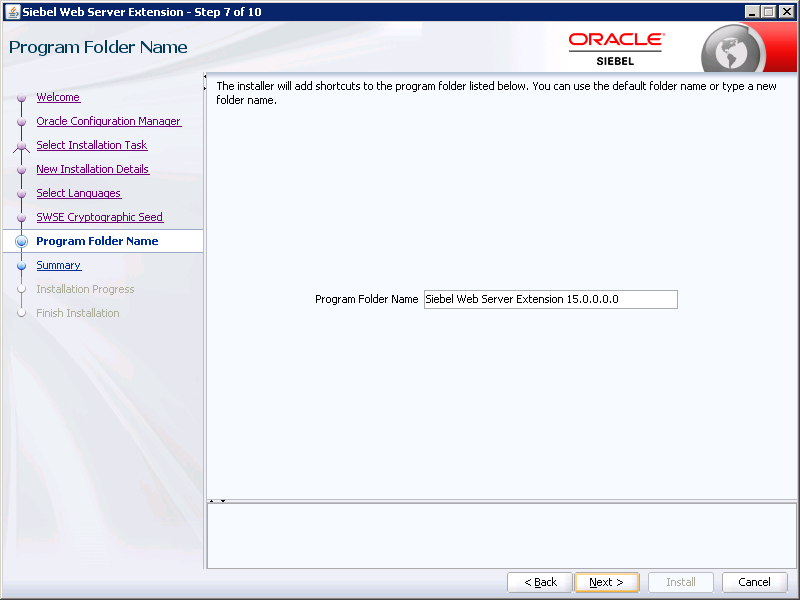Minimize the installer window
The width and height of the screenshot is (800, 600).
pyautogui.click(x=752, y=12)
